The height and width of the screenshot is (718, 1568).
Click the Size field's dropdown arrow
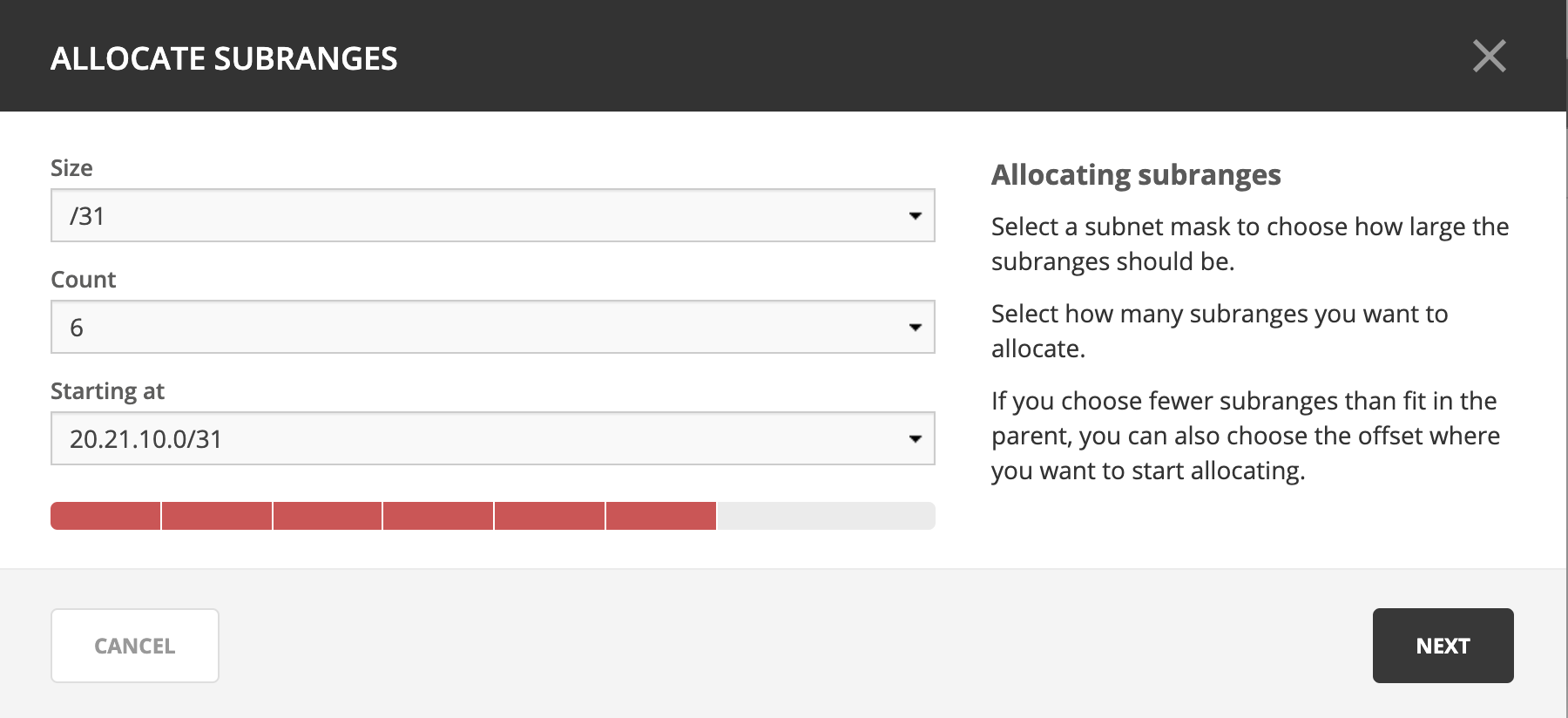tap(915, 215)
